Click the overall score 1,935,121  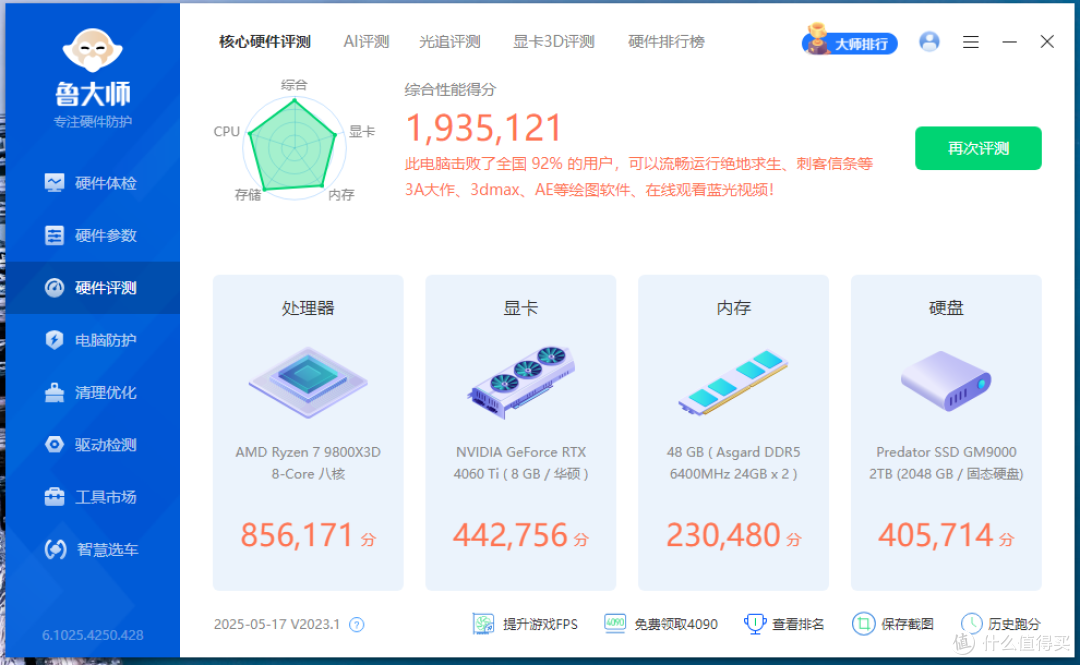tap(484, 128)
